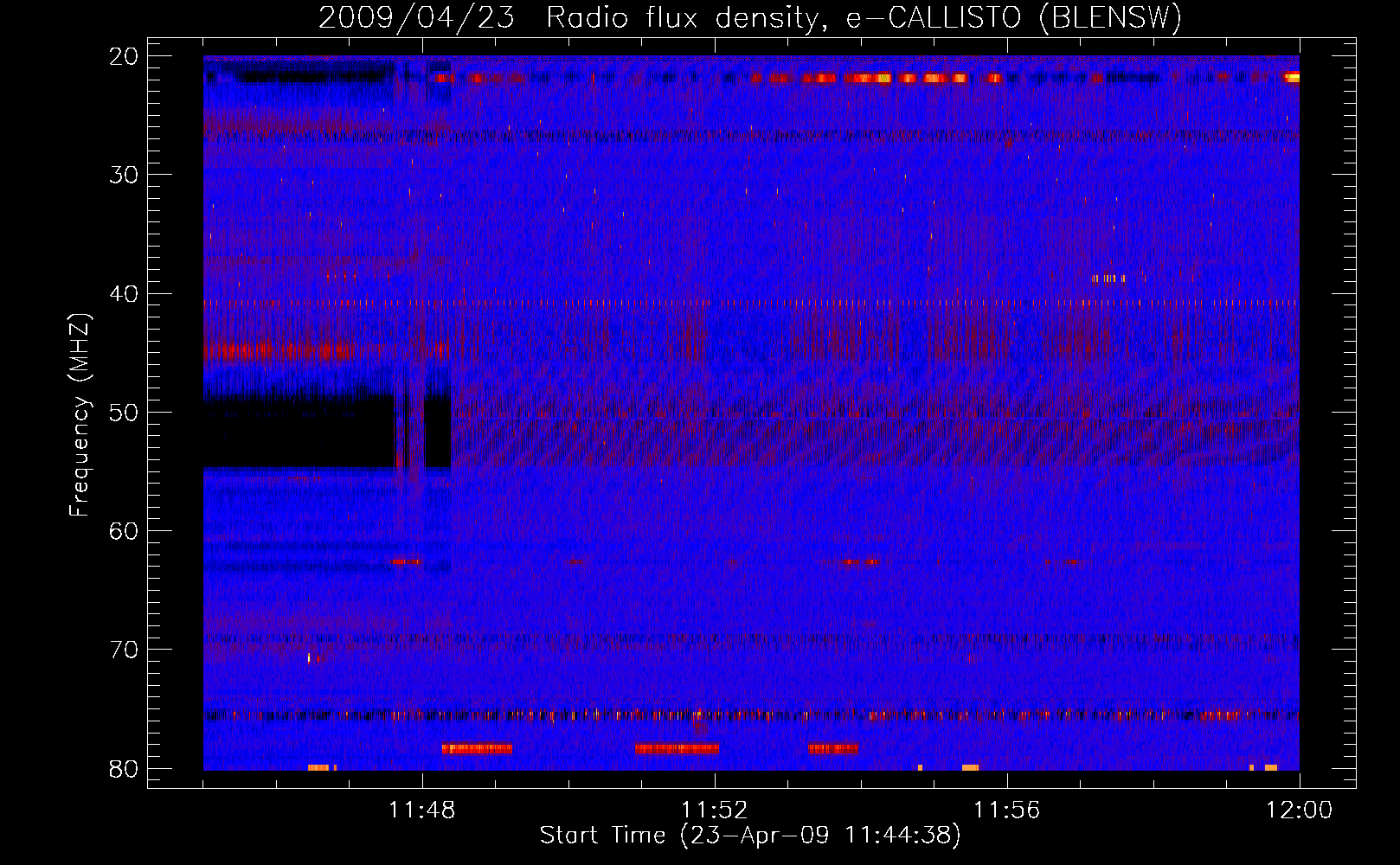Click the 11:48 time tick label
1400x865 pixels.
(422, 811)
